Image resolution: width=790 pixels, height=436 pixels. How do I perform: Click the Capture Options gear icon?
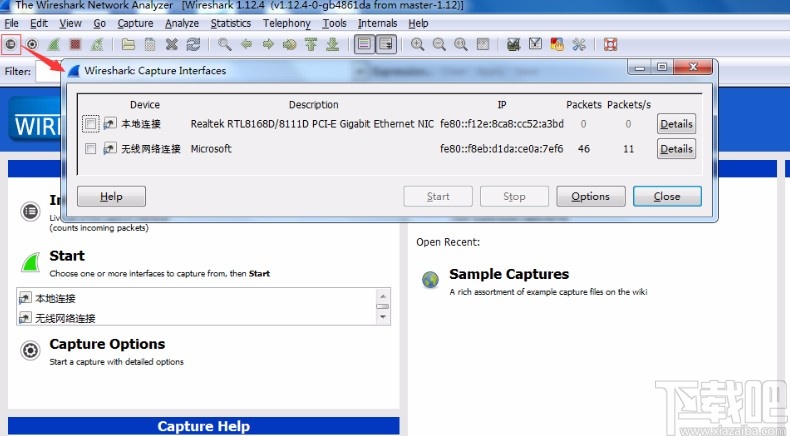coord(30,350)
